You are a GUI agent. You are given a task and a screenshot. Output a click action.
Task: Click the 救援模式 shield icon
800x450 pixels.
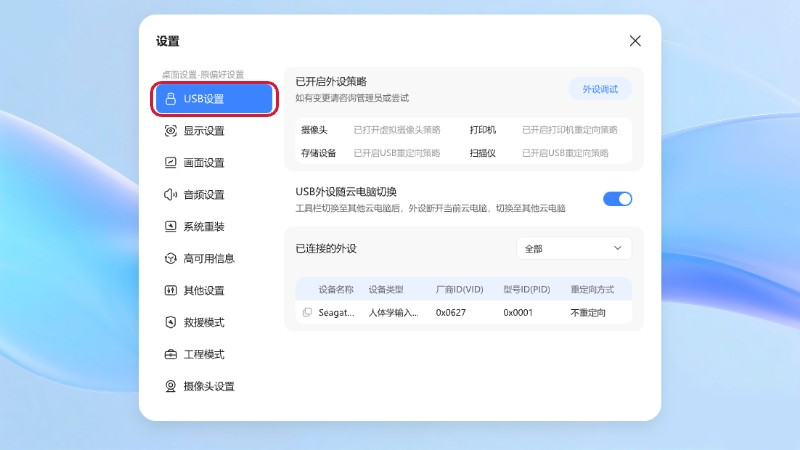170,323
